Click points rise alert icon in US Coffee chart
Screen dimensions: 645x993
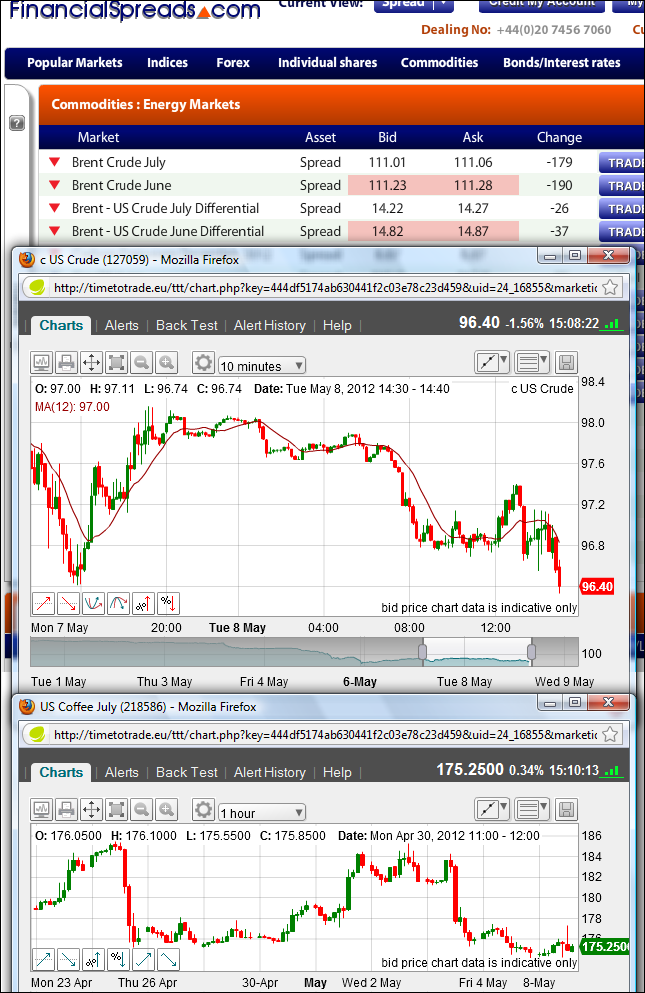click(93, 959)
